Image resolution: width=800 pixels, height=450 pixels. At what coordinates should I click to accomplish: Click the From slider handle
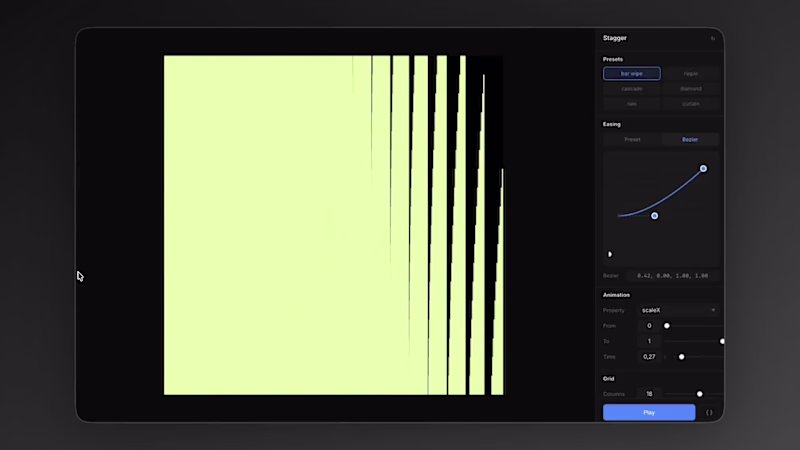[x=666, y=326]
